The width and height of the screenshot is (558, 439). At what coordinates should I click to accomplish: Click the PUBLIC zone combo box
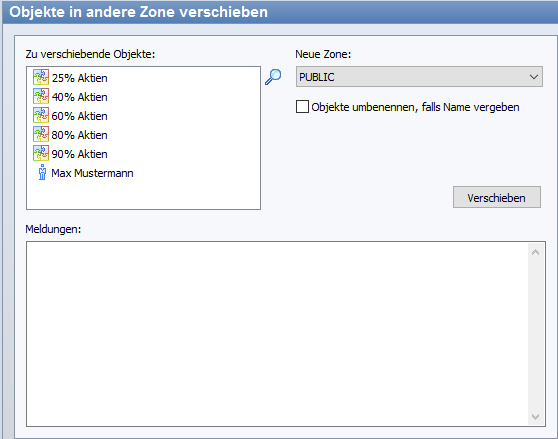419,76
